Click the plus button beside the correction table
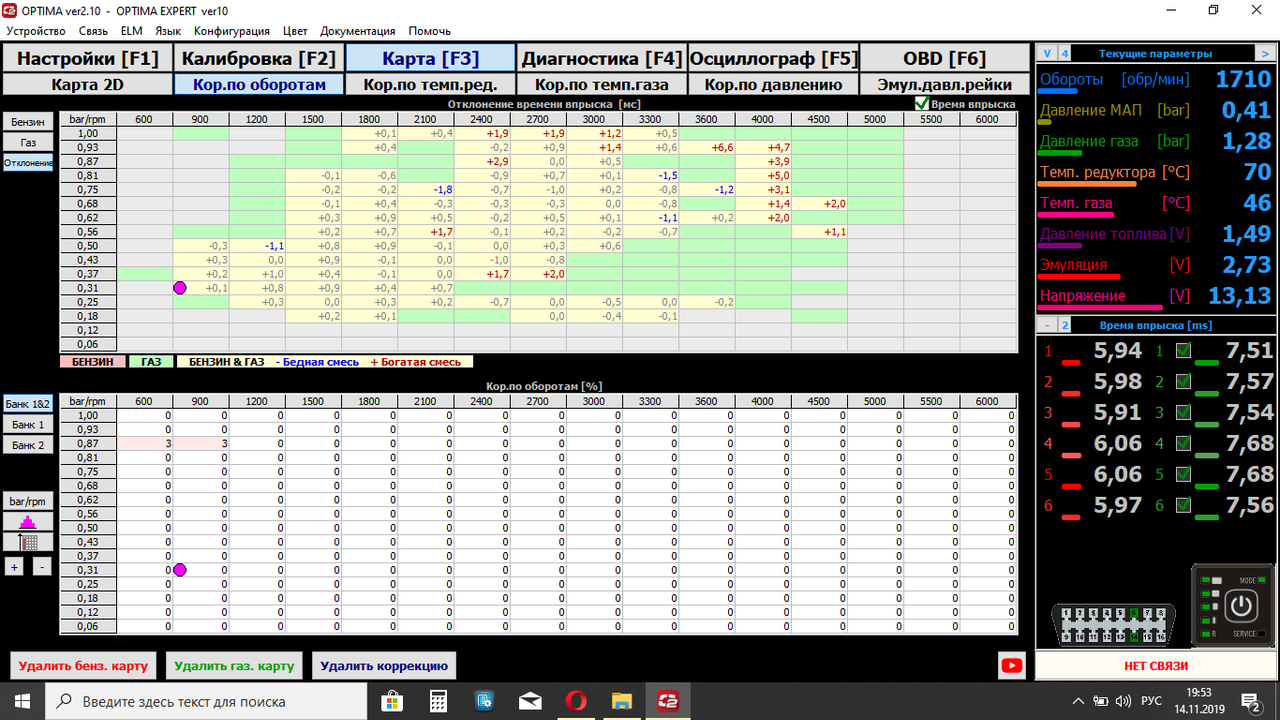 (14, 567)
